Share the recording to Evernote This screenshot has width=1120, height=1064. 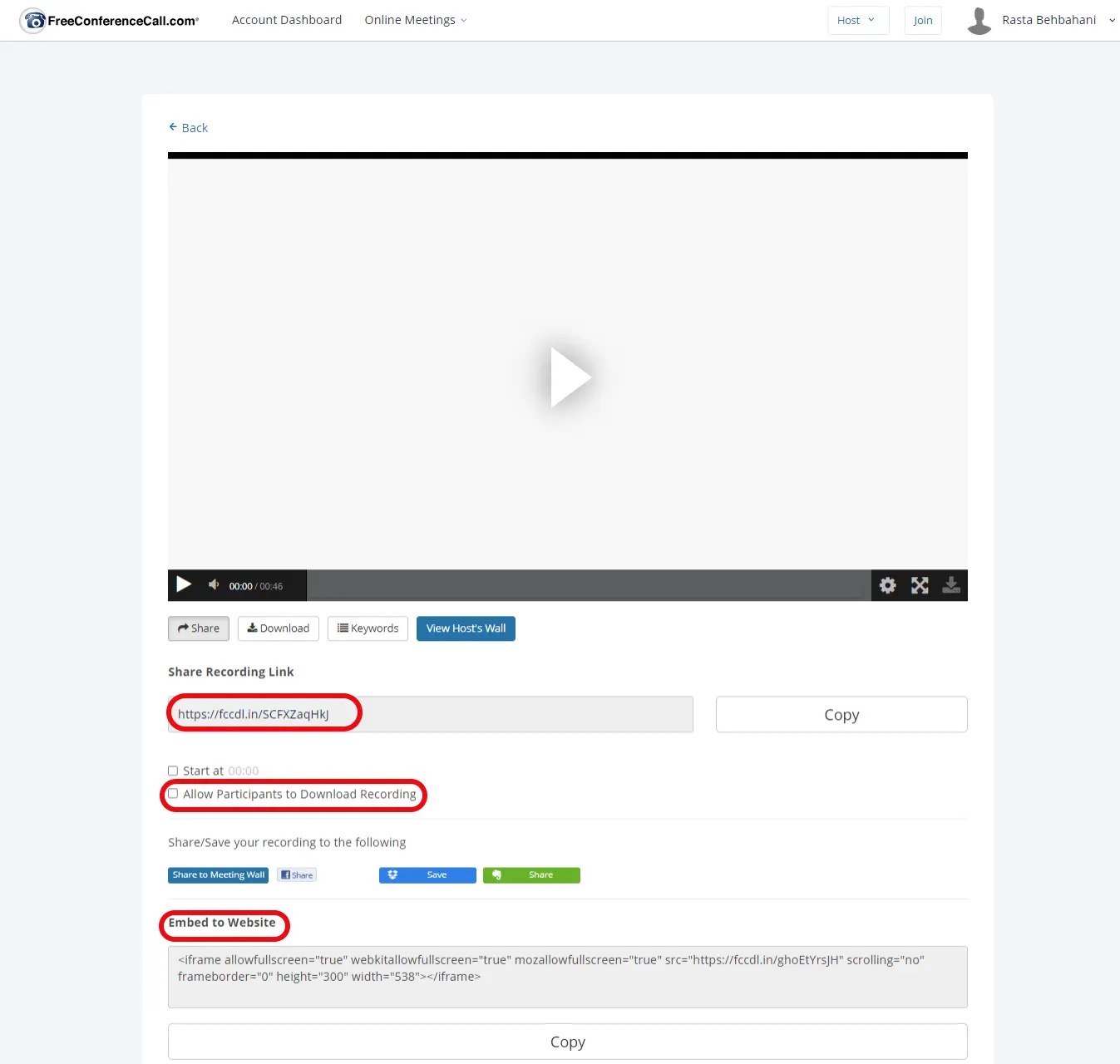tap(531, 874)
